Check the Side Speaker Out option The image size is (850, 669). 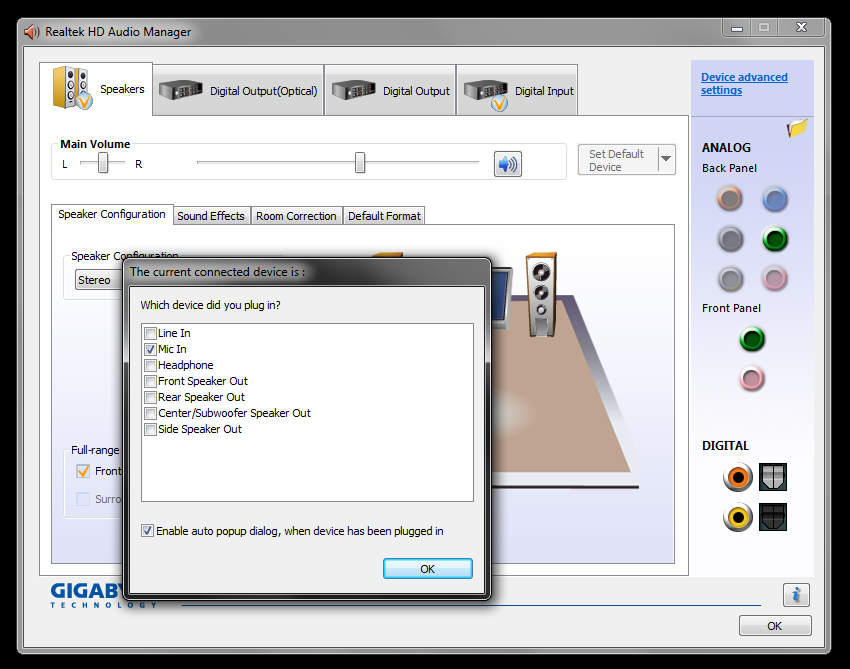pos(150,429)
